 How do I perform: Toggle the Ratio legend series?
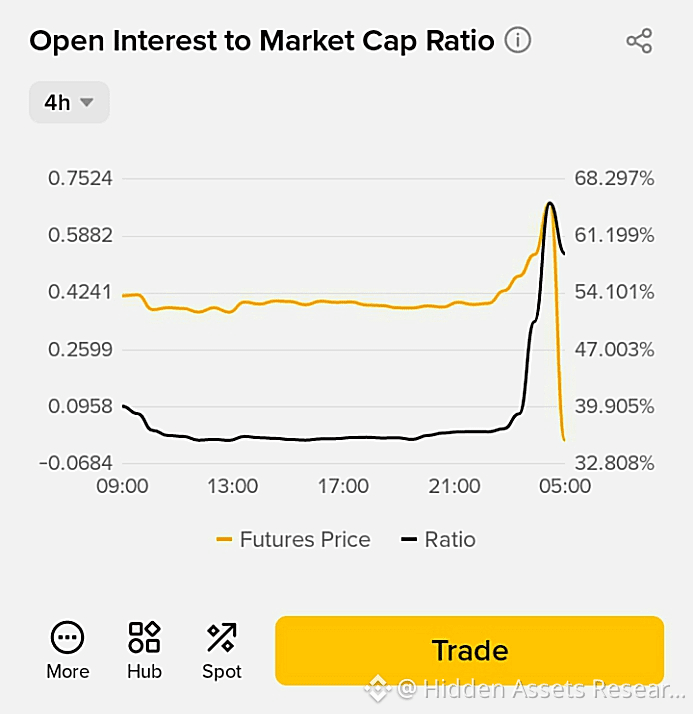pyautogui.click(x=438, y=540)
